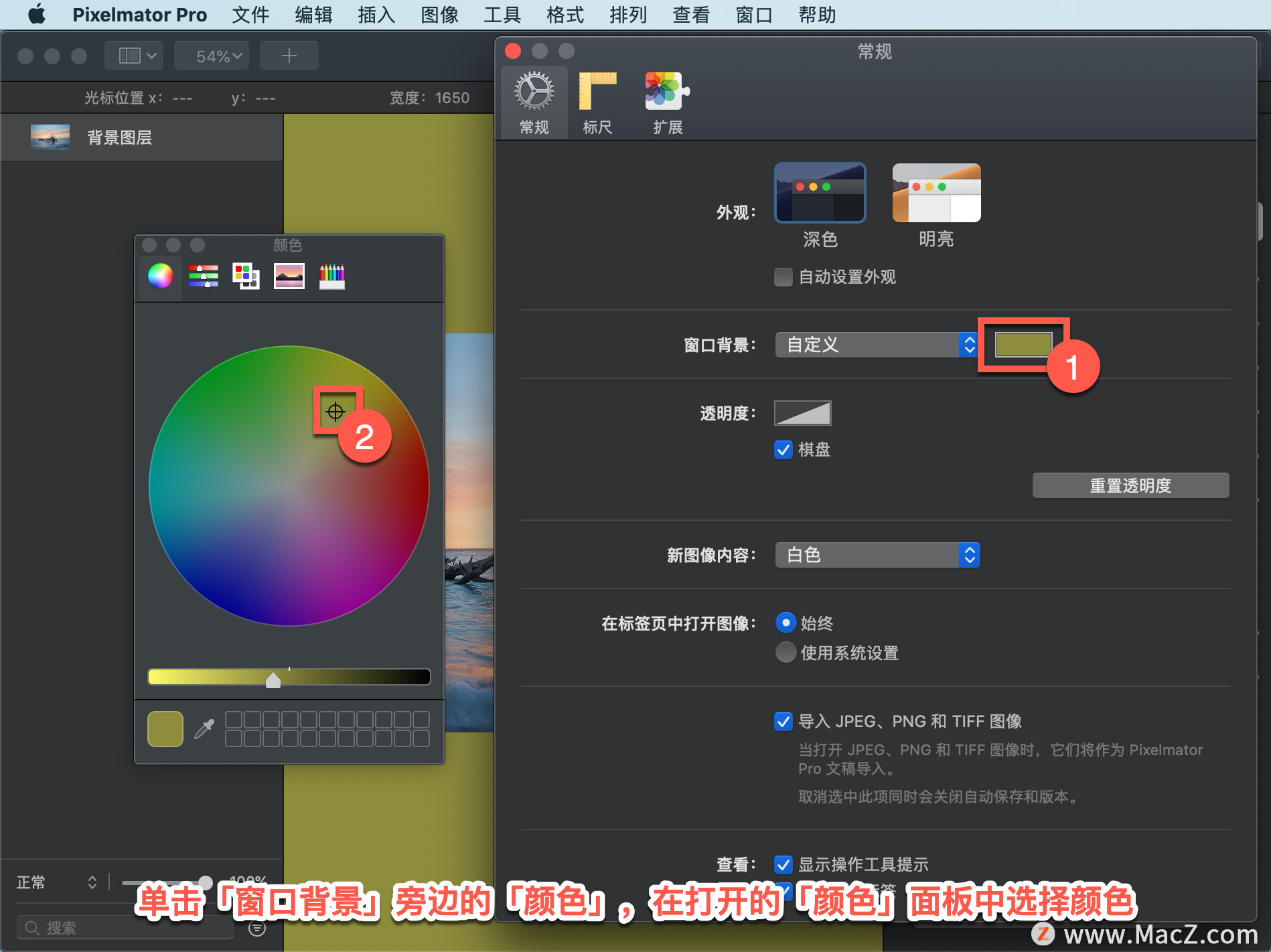The height and width of the screenshot is (952, 1271).
Task: Click the current color swatch in Colors panel
Action: (165, 728)
